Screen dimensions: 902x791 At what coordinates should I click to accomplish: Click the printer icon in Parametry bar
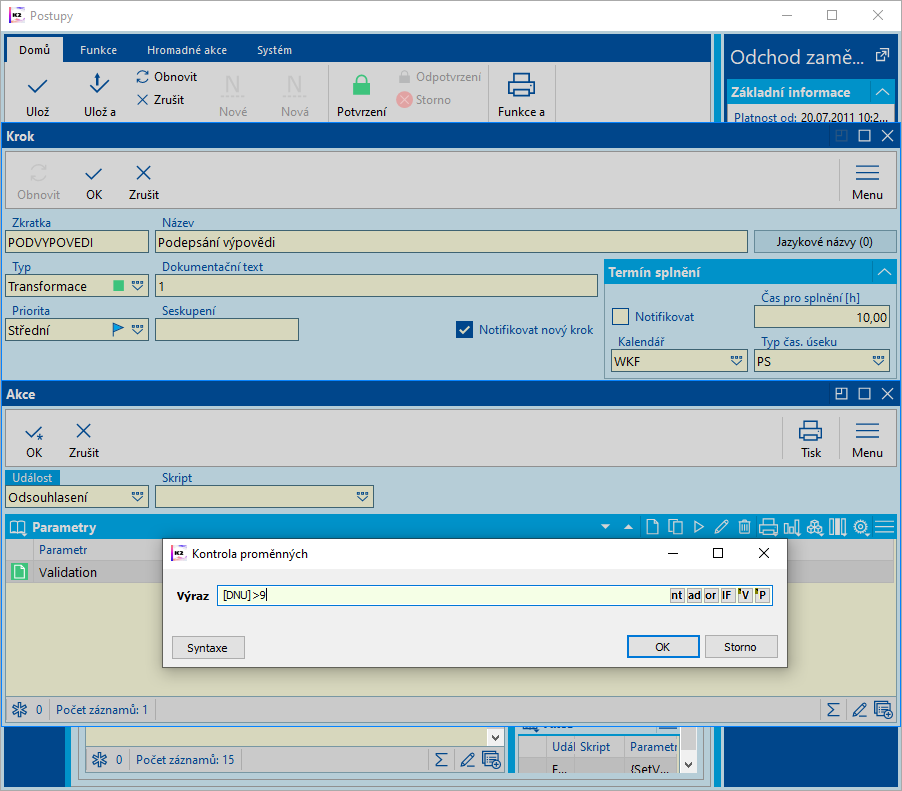coord(768,526)
